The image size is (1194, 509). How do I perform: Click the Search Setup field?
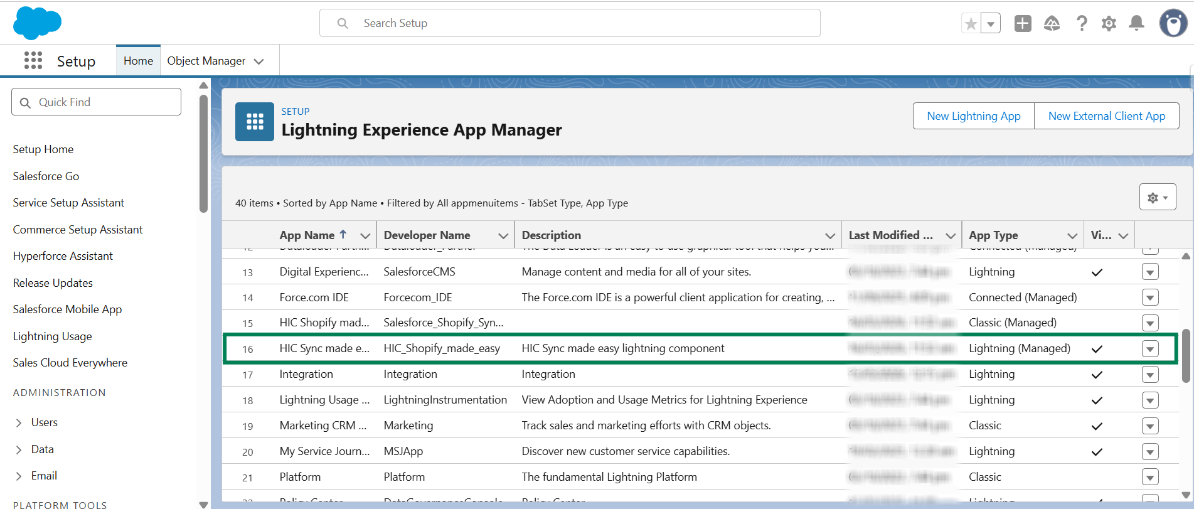[x=570, y=23]
